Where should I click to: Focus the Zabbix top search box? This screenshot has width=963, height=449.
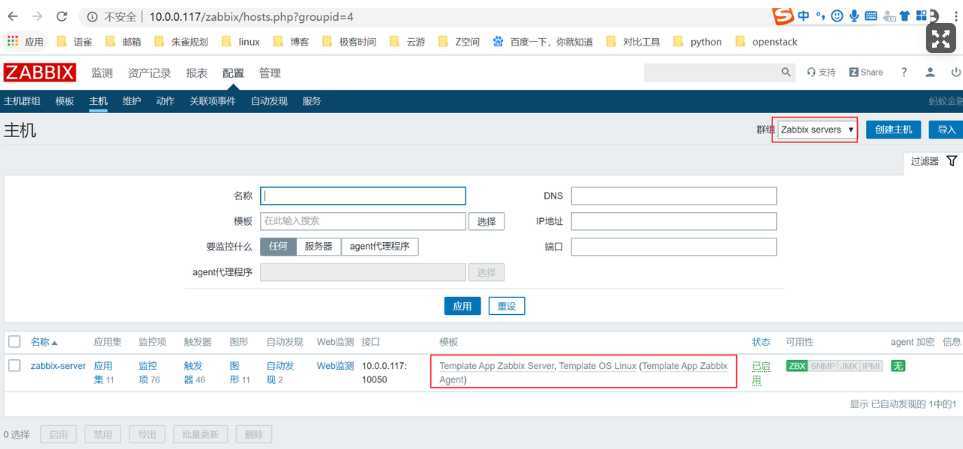[x=712, y=72]
